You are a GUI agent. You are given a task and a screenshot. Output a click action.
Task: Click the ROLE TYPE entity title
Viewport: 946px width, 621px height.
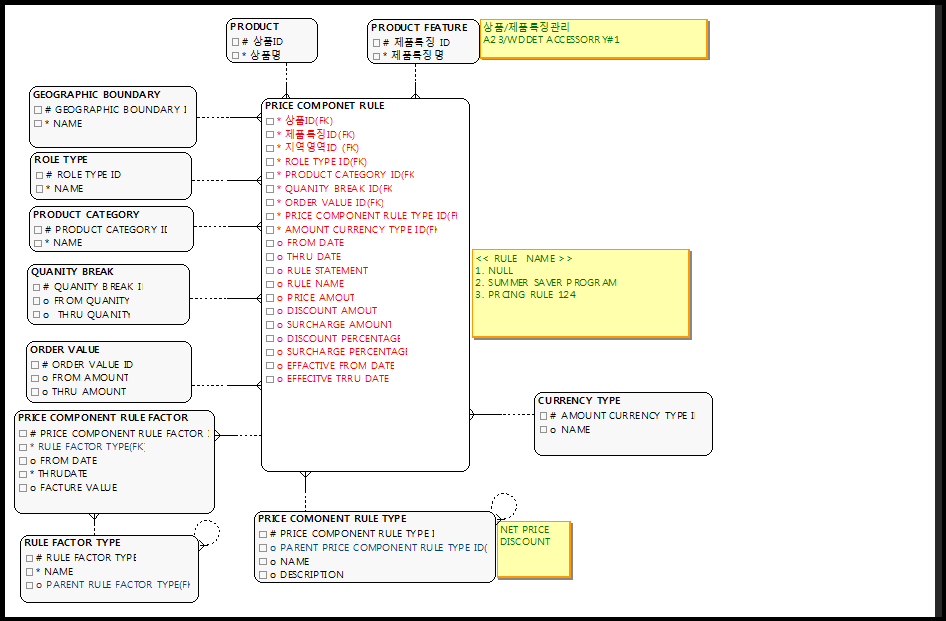[60, 159]
